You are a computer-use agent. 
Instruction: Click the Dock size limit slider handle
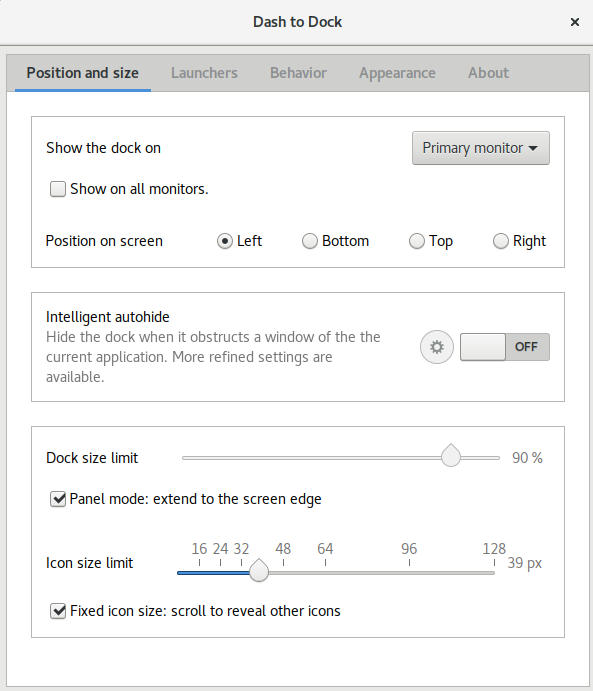[x=451, y=456]
